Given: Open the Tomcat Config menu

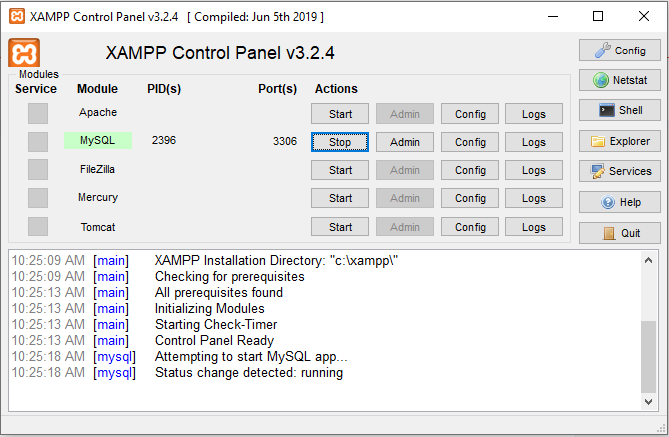Looking at the screenshot, I should pos(470,227).
